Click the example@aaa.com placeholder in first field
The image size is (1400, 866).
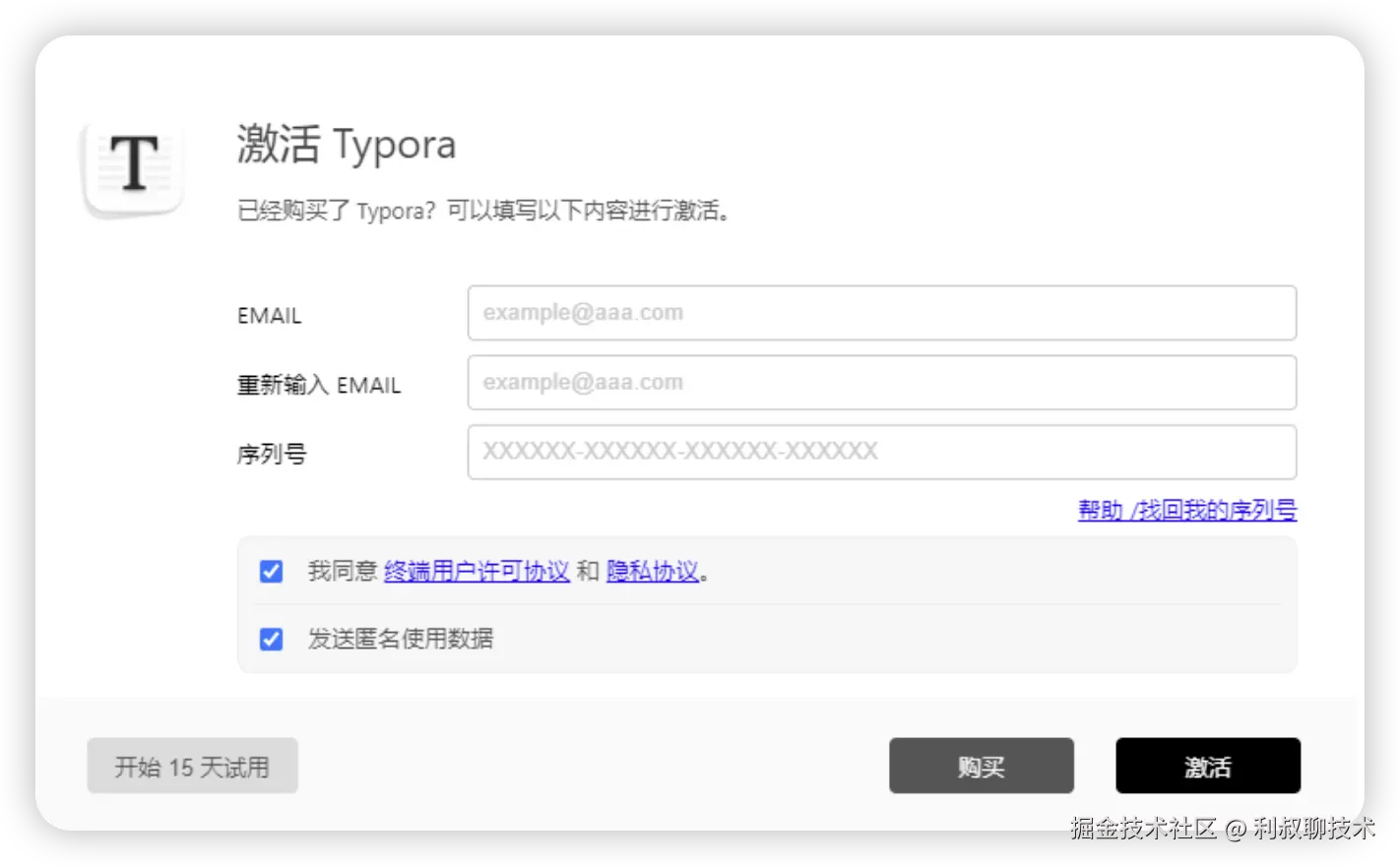click(x=583, y=312)
